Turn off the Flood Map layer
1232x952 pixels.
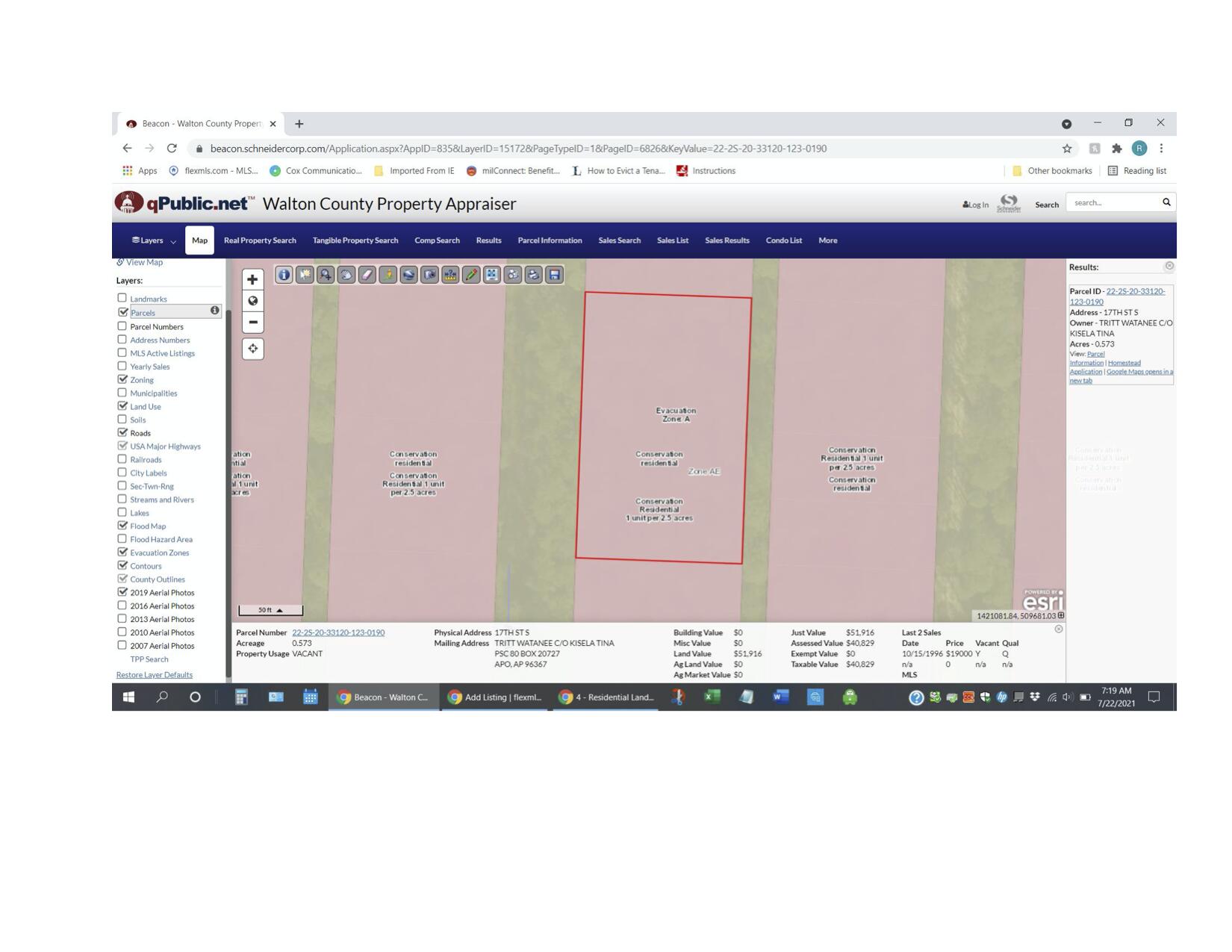click(122, 526)
